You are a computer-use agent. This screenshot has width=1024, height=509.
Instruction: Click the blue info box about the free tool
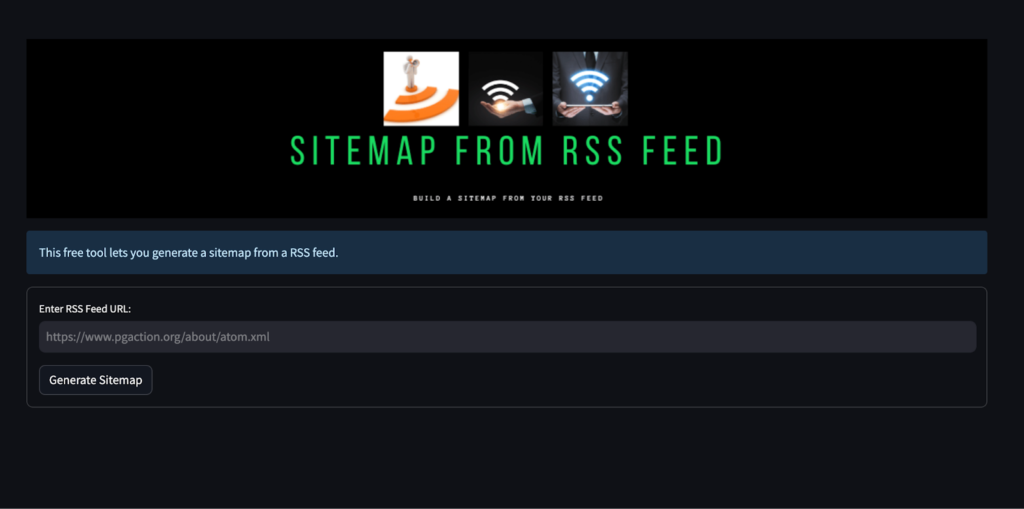coord(507,252)
